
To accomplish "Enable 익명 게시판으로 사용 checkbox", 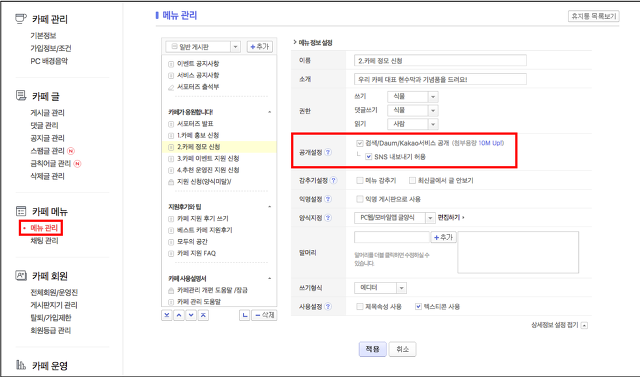I will (360, 199).
